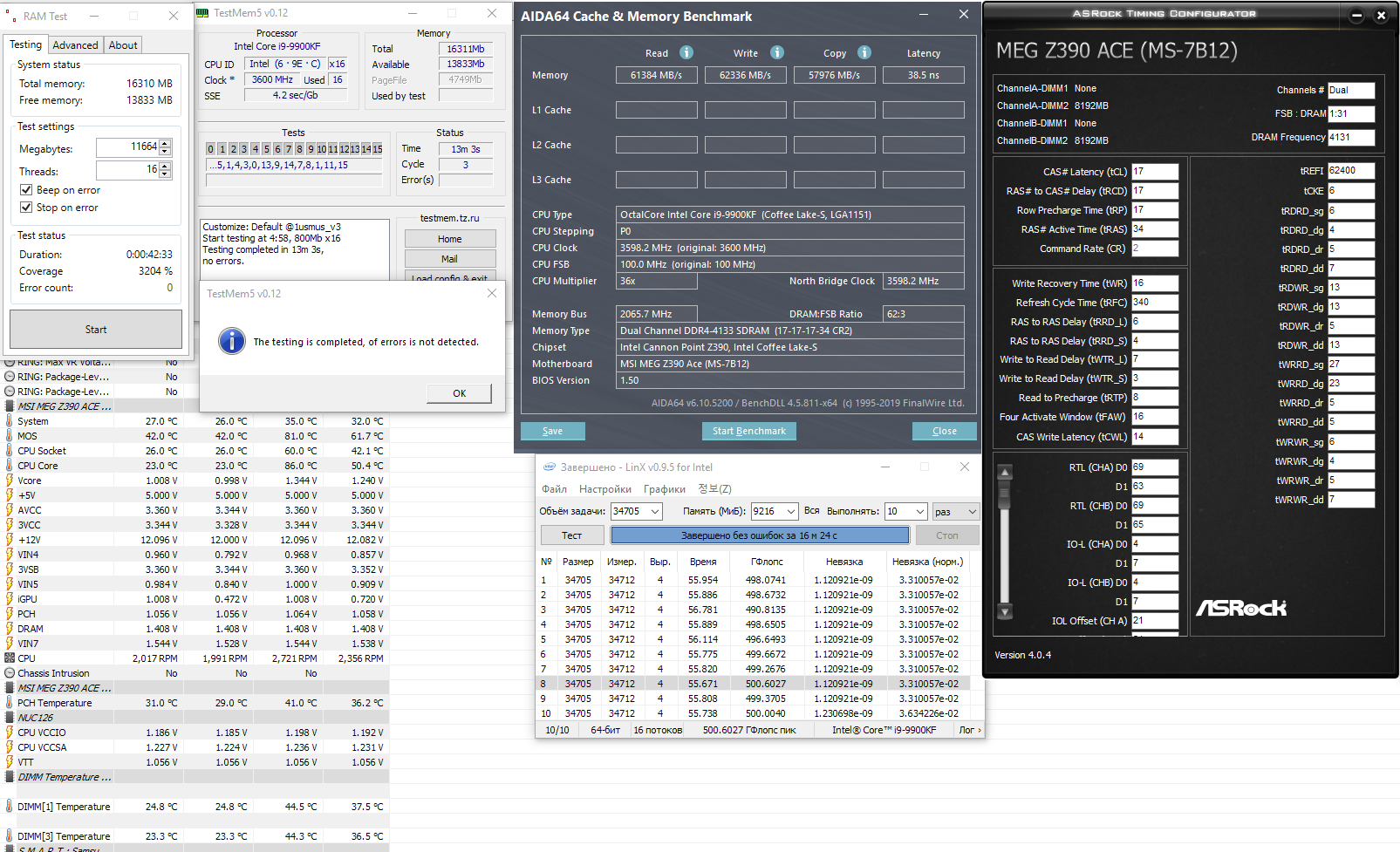Click the voltage icon beside CPU VCCIO
The height and width of the screenshot is (852, 1400).
coord(10,733)
